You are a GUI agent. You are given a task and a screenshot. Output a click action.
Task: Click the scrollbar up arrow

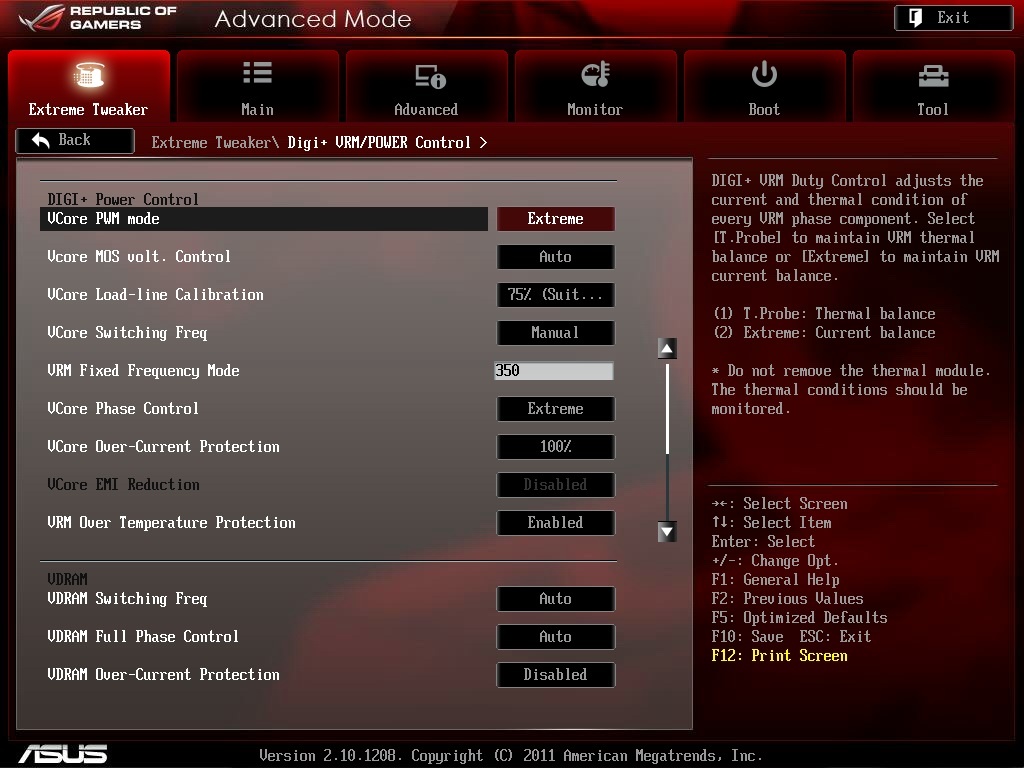[x=667, y=349]
